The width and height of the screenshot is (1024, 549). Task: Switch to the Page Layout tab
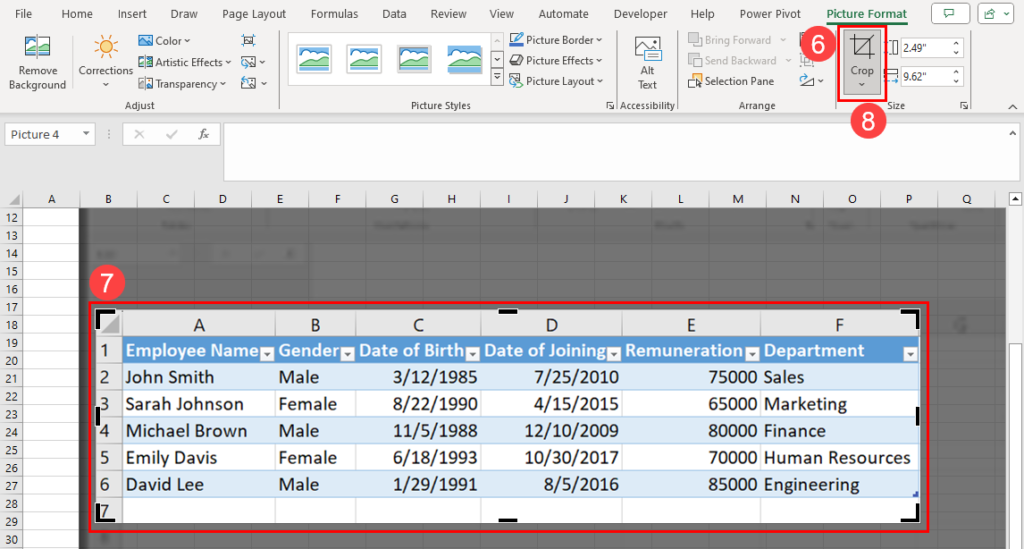(x=254, y=14)
